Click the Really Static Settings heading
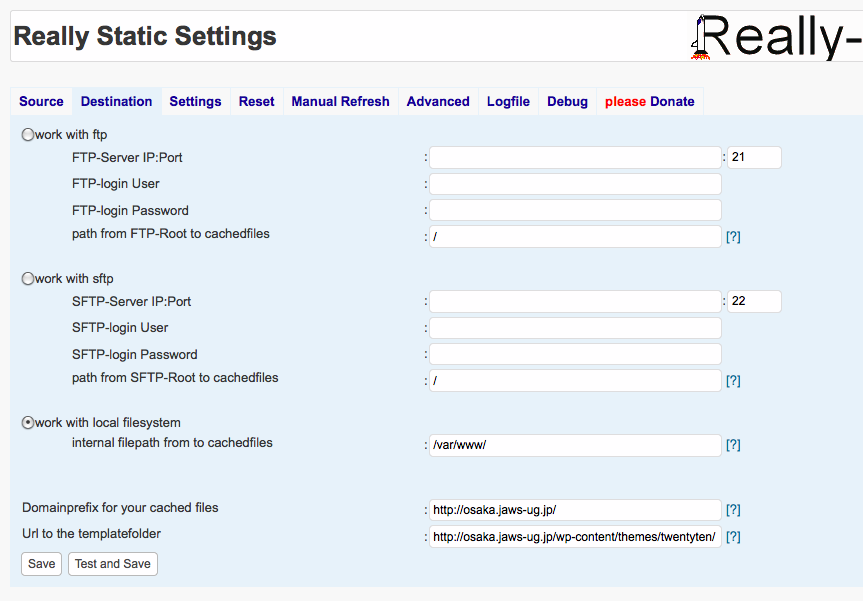The image size is (863, 601). pyautogui.click(x=145, y=36)
